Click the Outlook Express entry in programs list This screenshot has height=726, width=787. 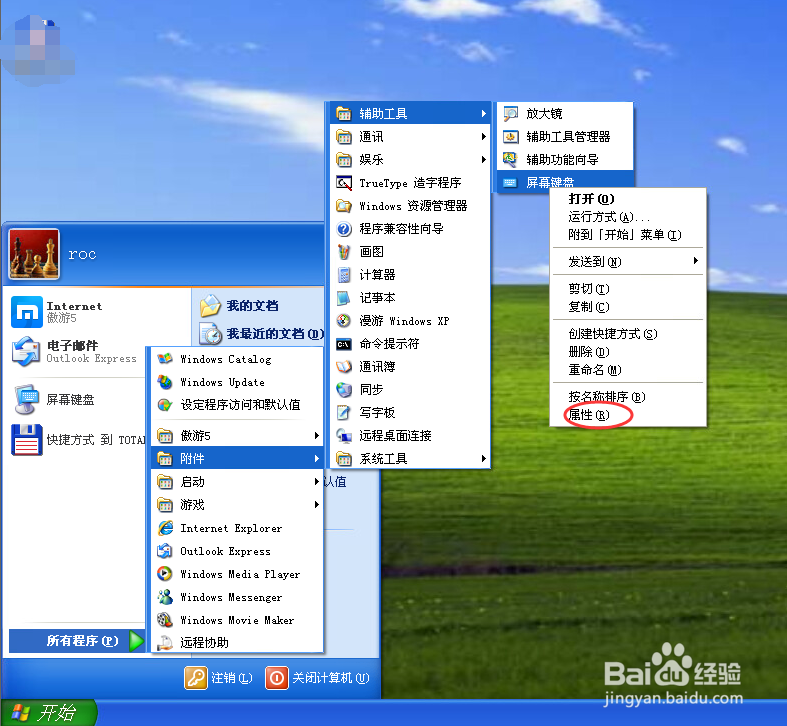[236, 551]
